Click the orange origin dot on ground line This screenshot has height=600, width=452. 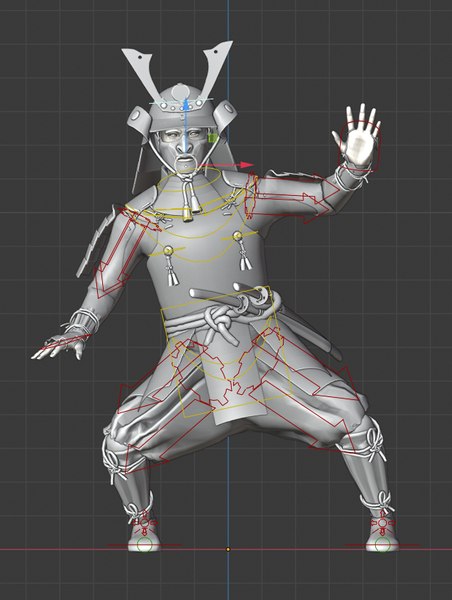[x=228, y=549]
